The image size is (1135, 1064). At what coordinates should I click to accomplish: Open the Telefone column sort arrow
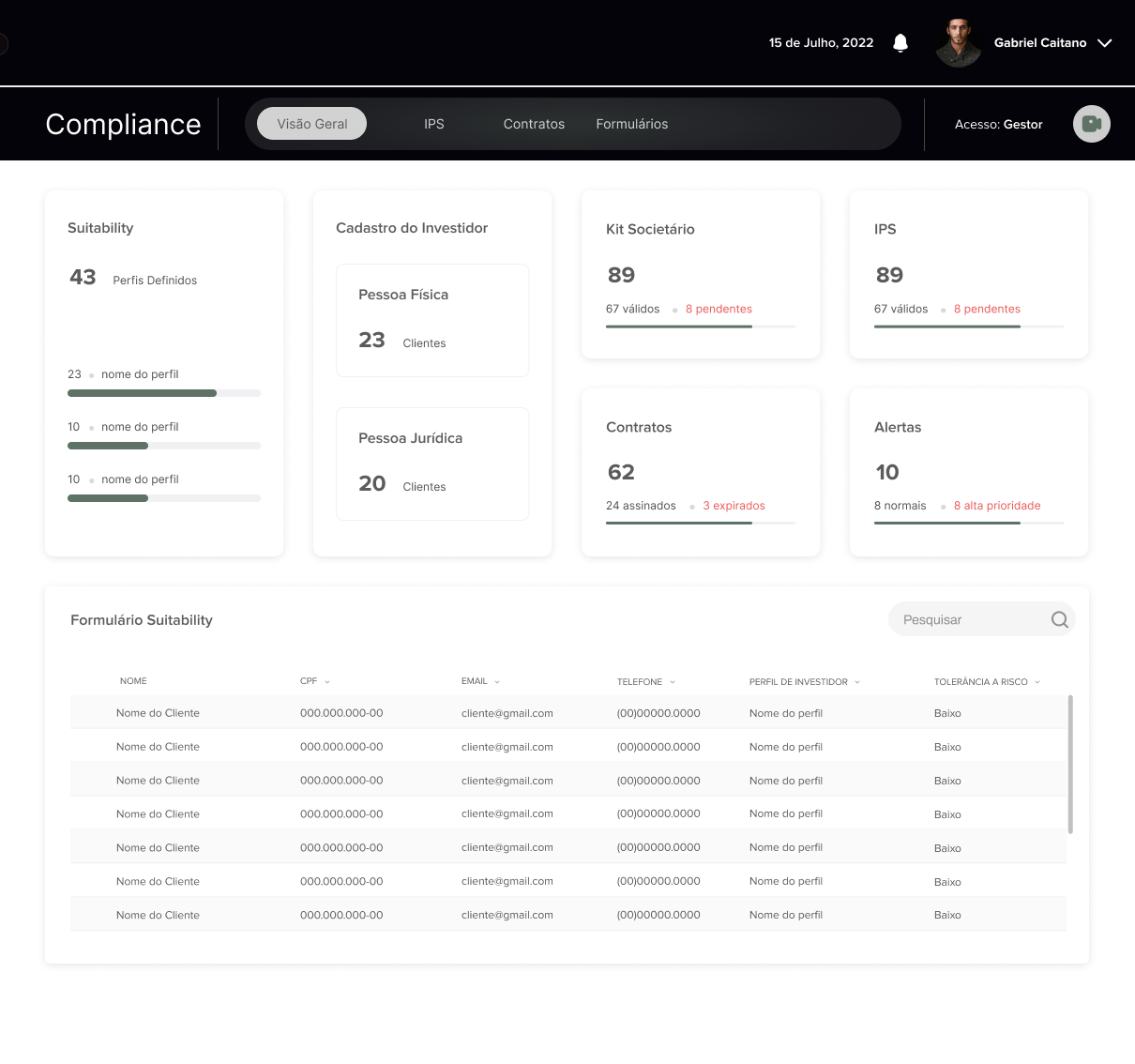point(673,682)
